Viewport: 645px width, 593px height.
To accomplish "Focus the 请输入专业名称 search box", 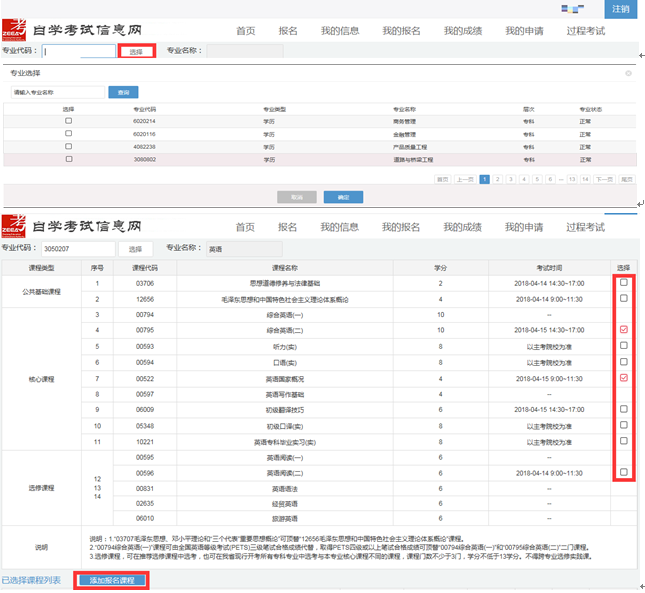I will [58, 92].
